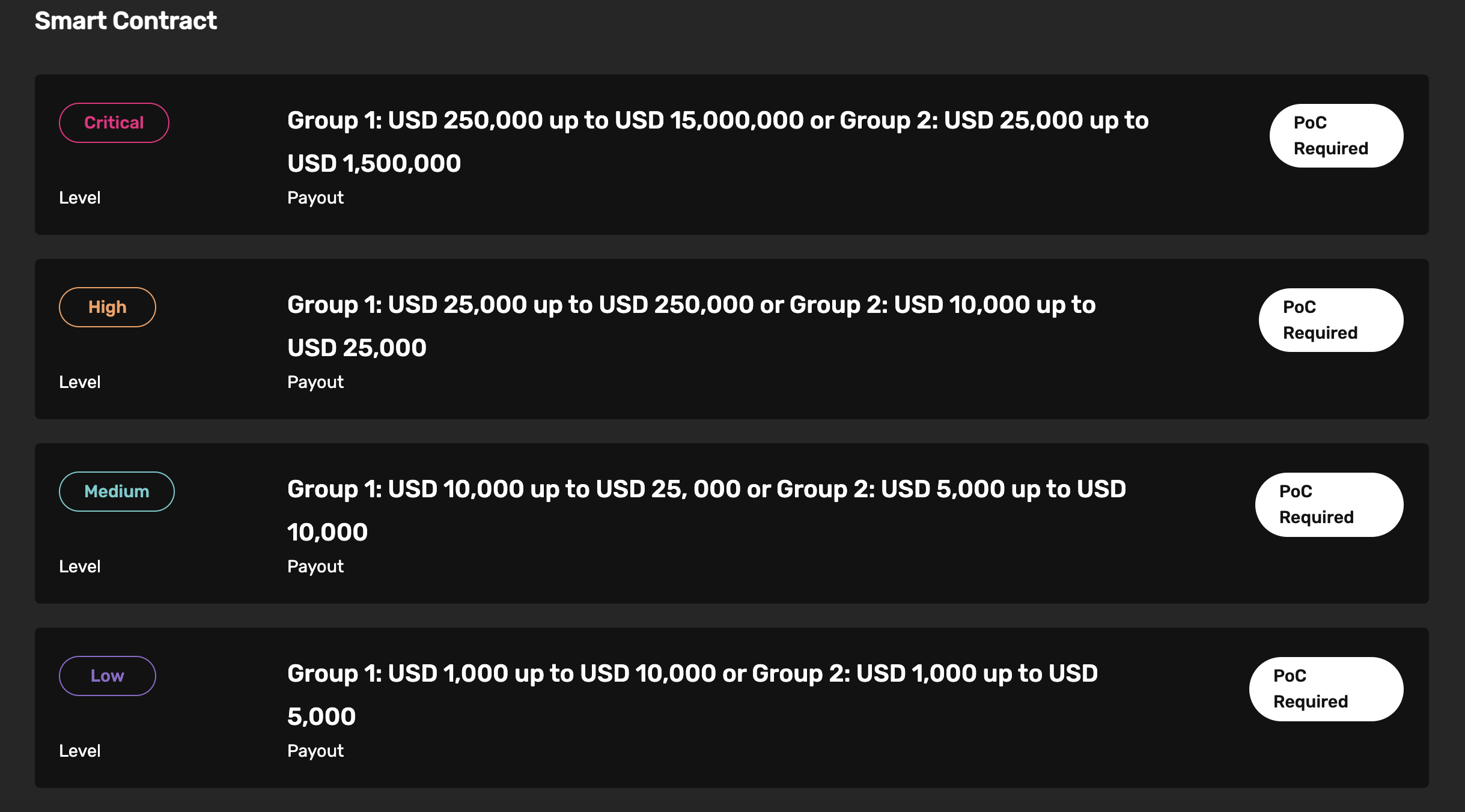Click the Payout label in High row

(x=315, y=382)
